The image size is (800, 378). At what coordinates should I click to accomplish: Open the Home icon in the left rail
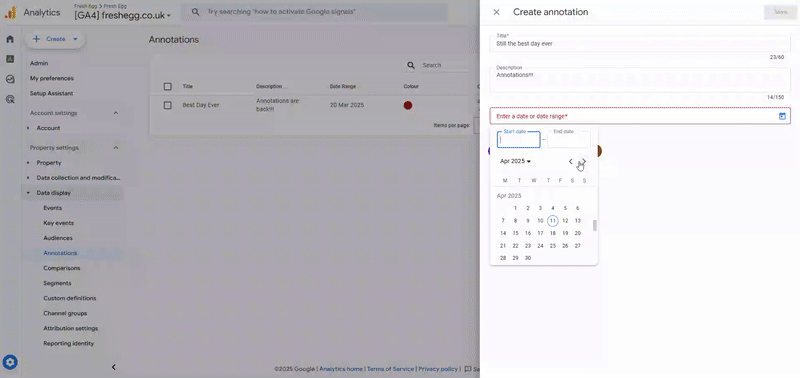tap(10, 39)
